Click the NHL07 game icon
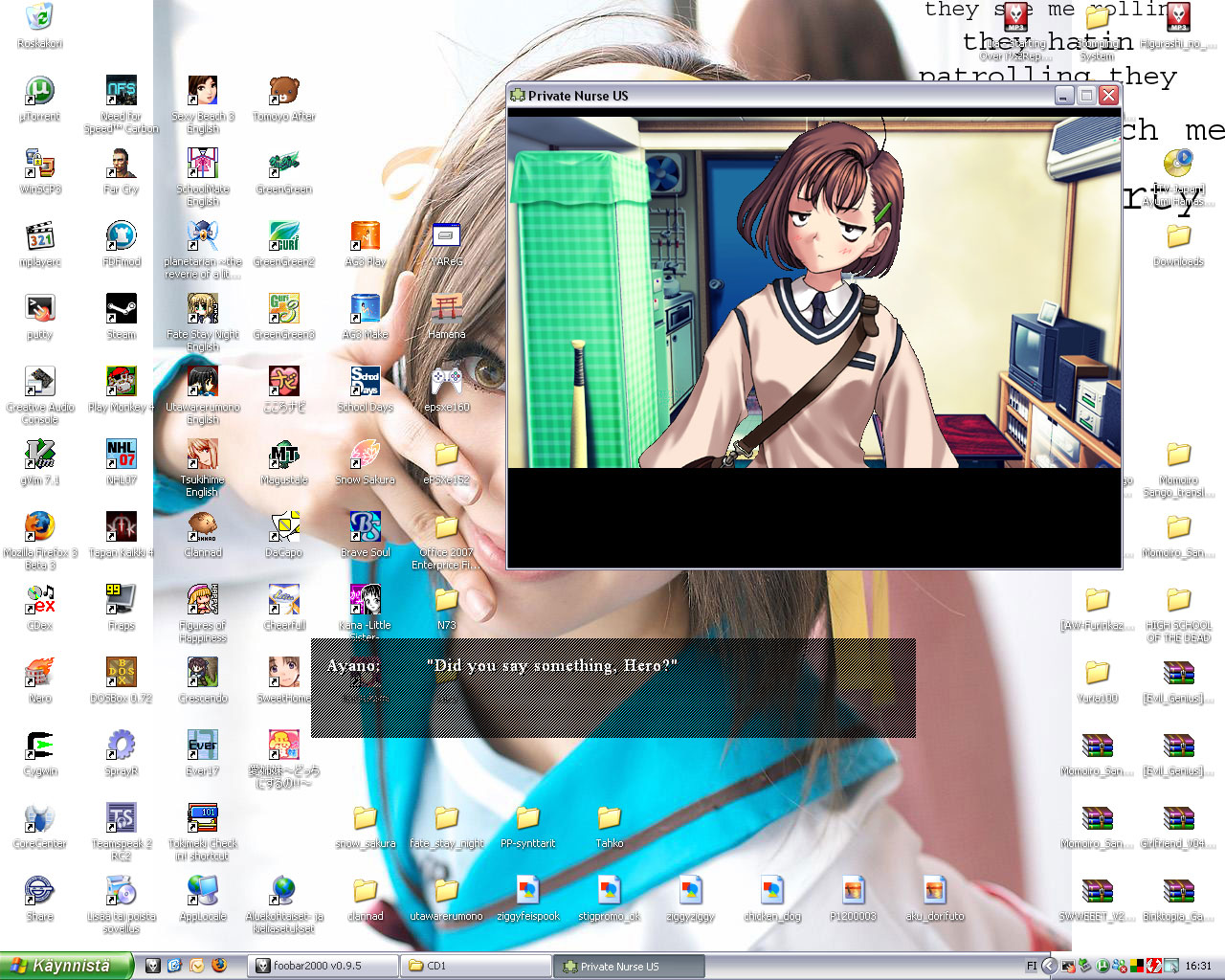 point(122,455)
